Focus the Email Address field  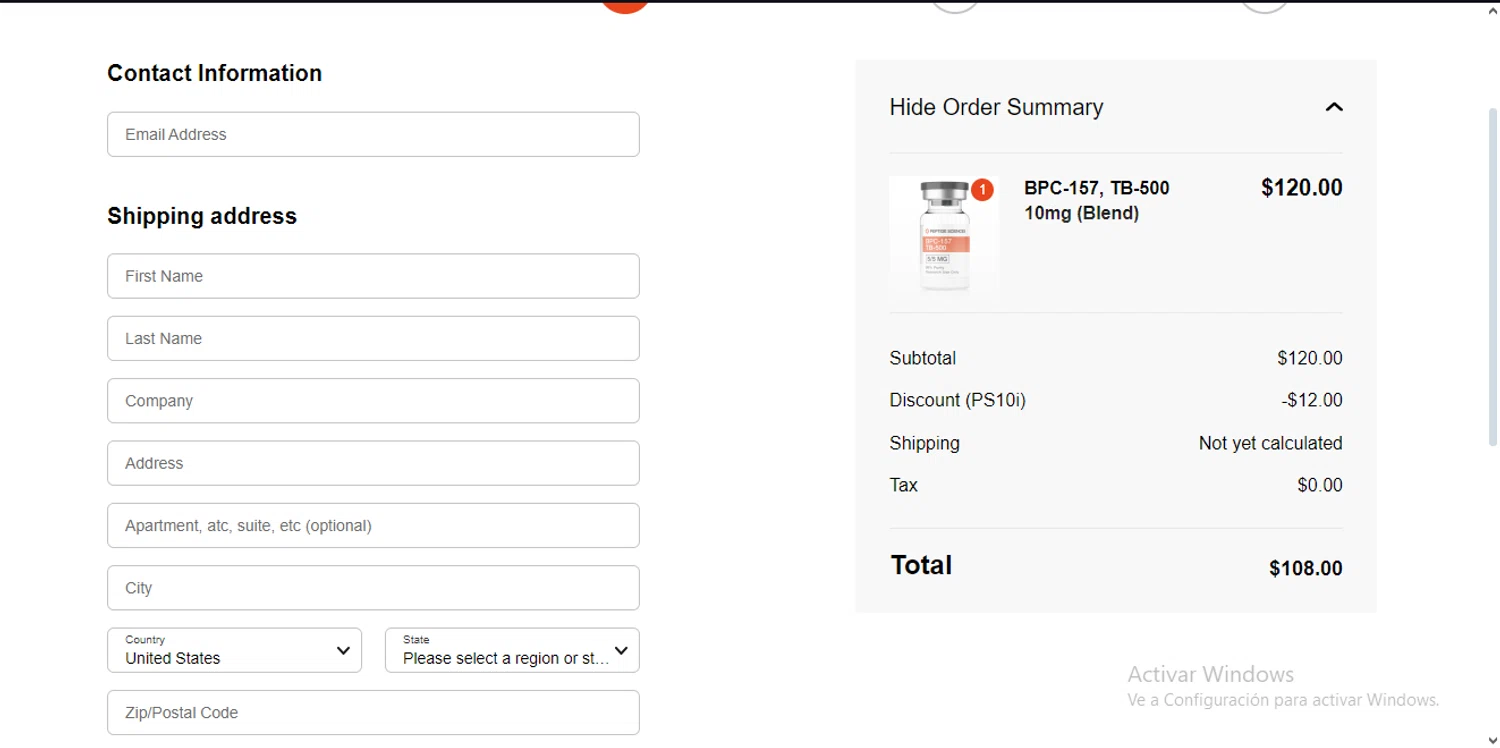(373, 134)
